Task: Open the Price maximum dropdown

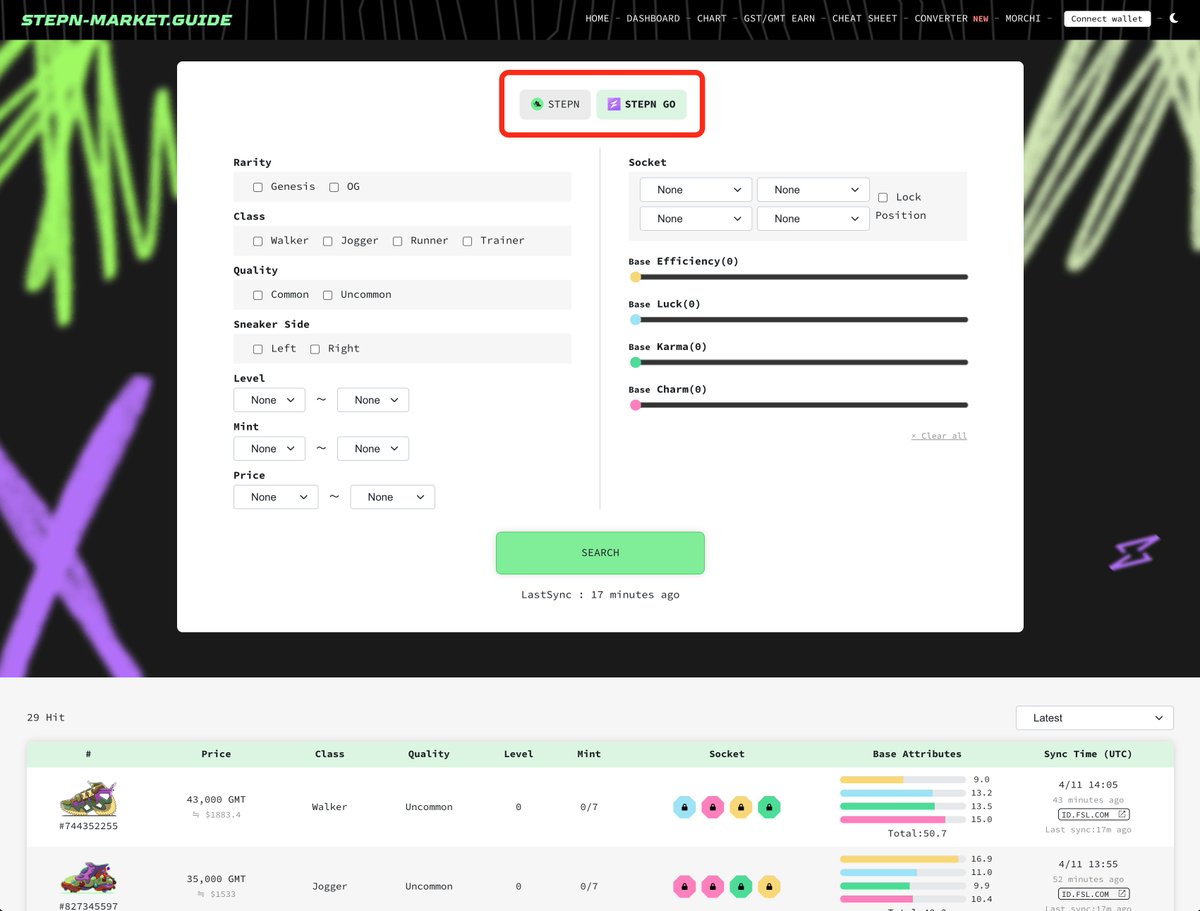Action: click(x=392, y=497)
